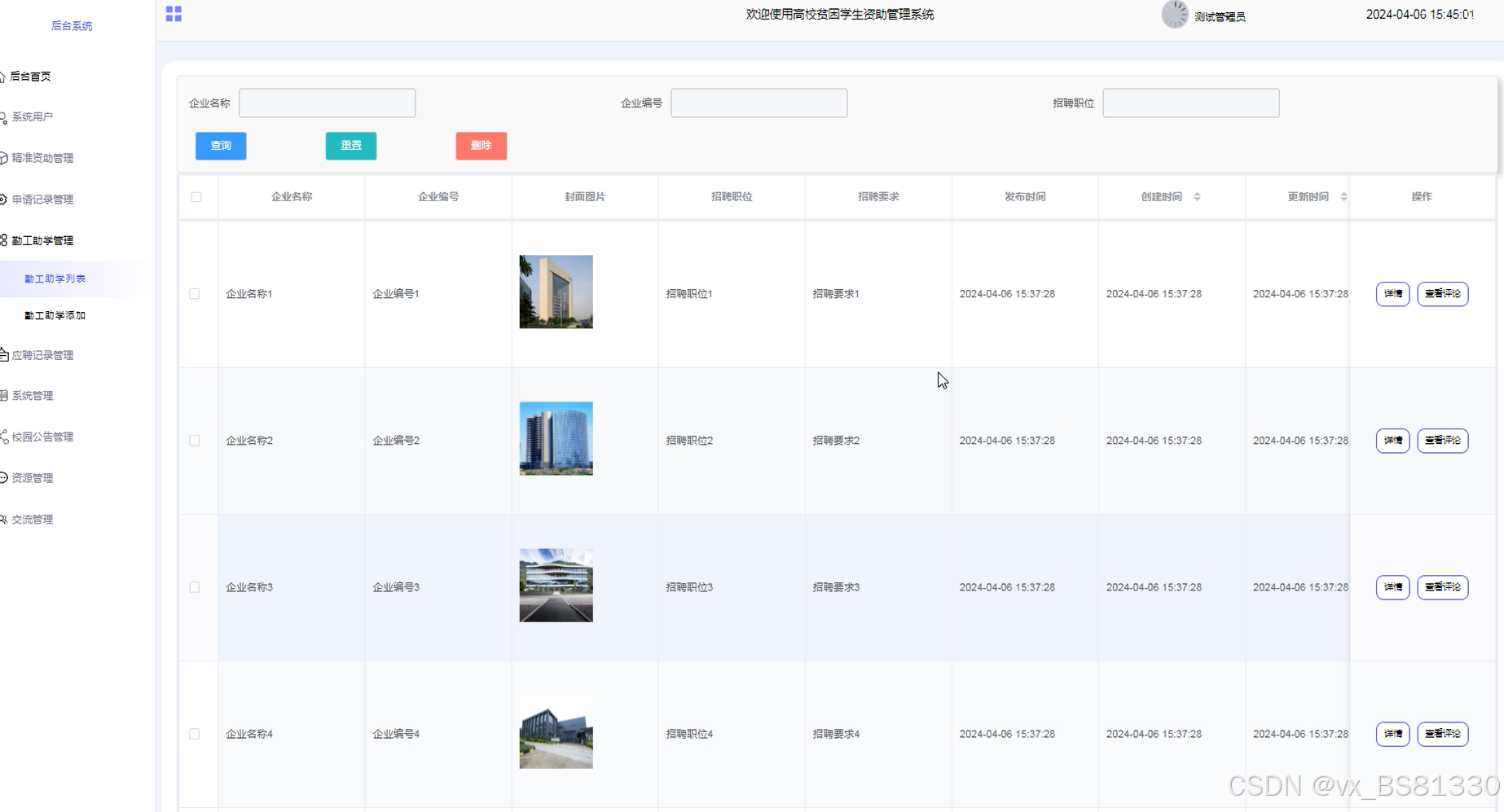This screenshot has height=812, width=1504.
Task: Click the admin avatar icon
Action: coord(1174,15)
